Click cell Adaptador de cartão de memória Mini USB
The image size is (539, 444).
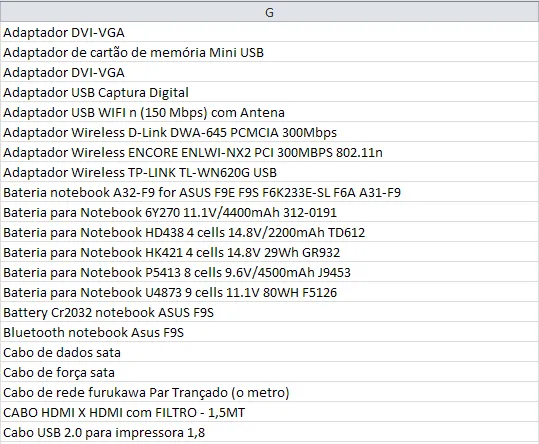(270, 52)
